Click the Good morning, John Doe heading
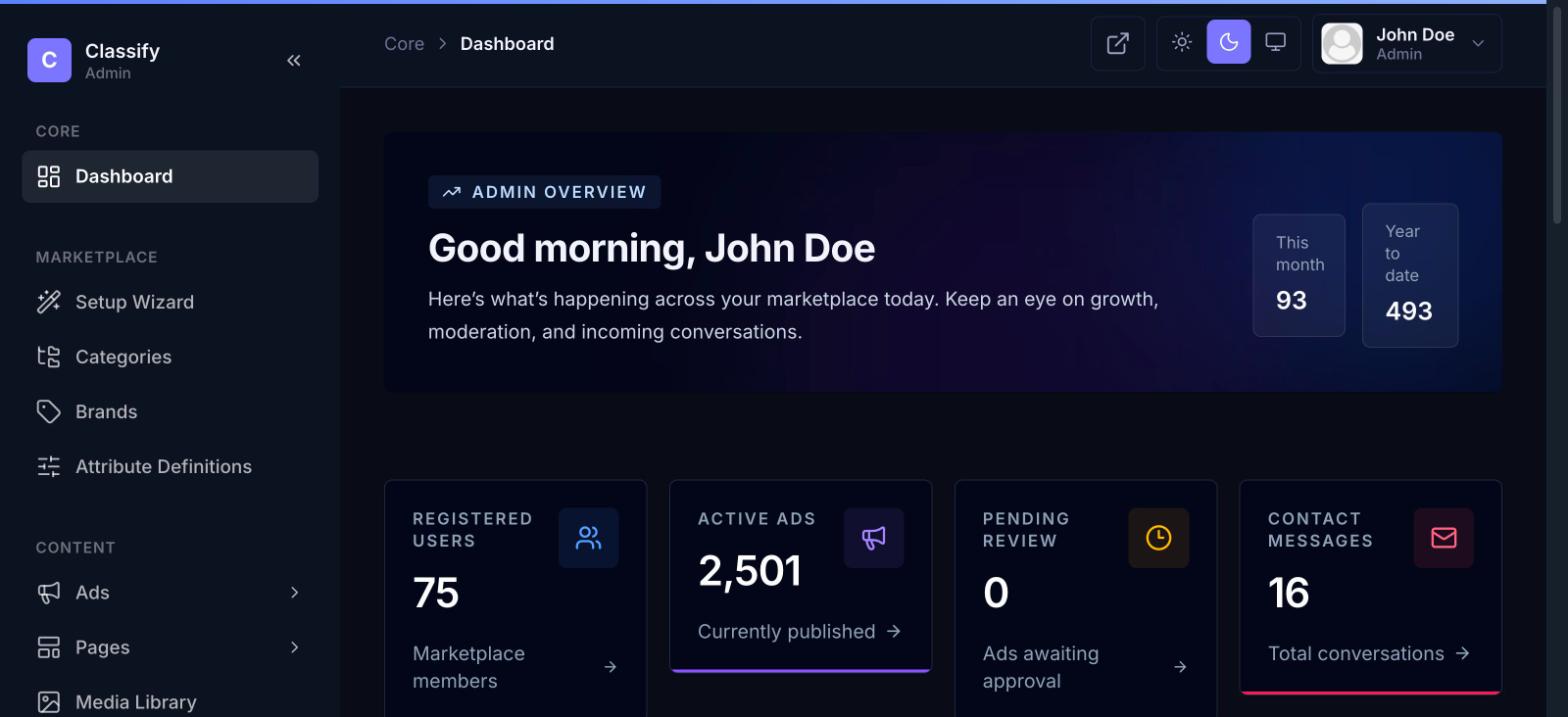The image size is (1568, 717). click(x=651, y=248)
